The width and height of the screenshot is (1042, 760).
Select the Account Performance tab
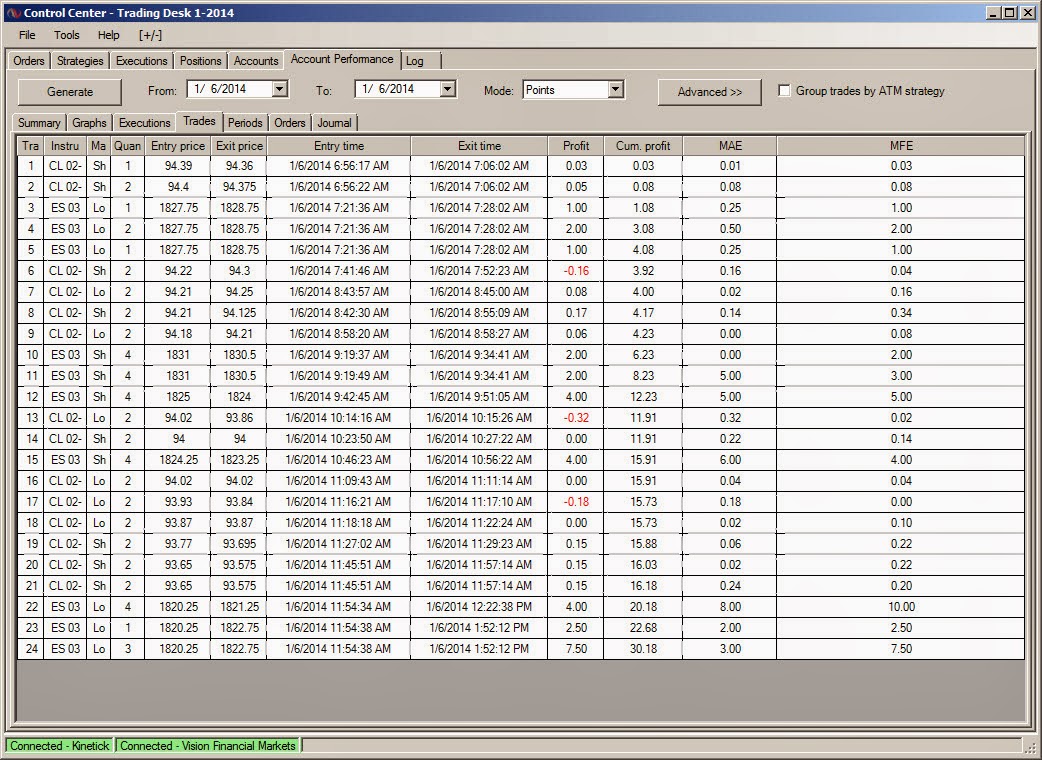pyautogui.click(x=342, y=59)
